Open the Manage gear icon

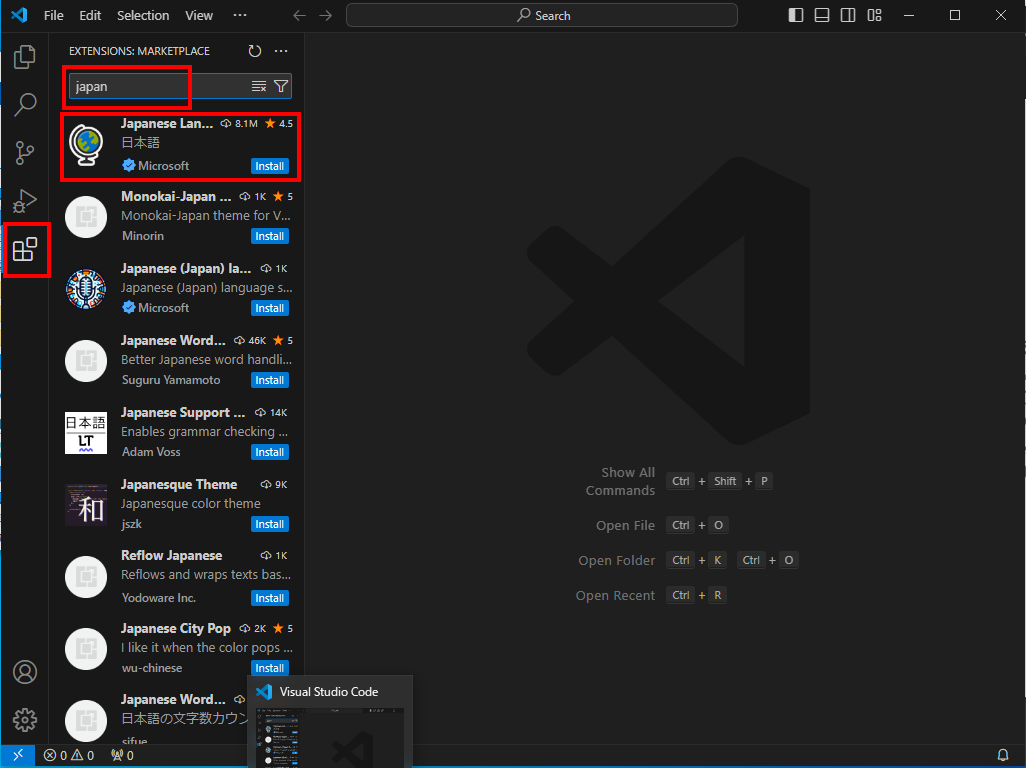pyautogui.click(x=25, y=719)
